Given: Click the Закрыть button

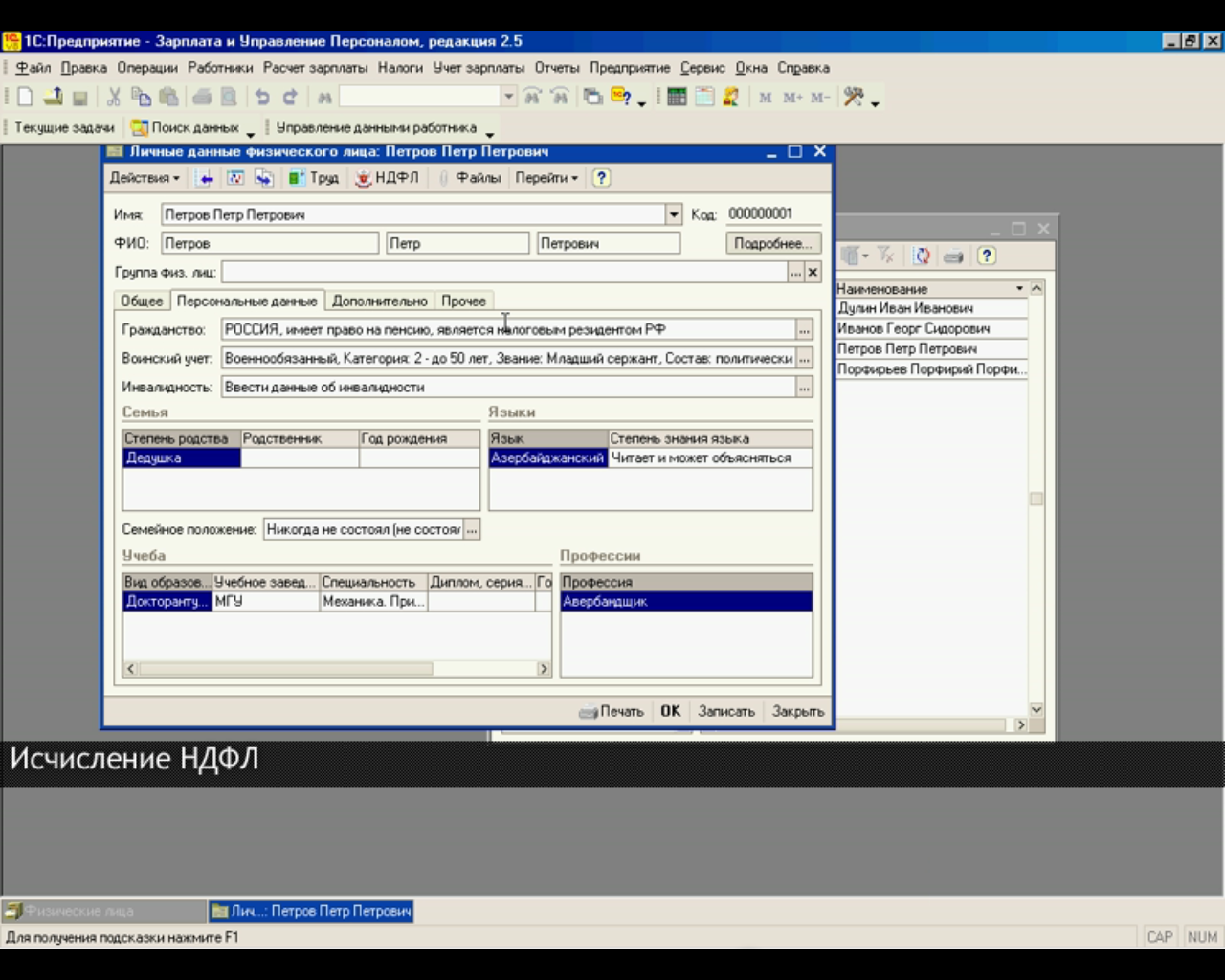Looking at the screenshot, I should (x=798, y=711).
